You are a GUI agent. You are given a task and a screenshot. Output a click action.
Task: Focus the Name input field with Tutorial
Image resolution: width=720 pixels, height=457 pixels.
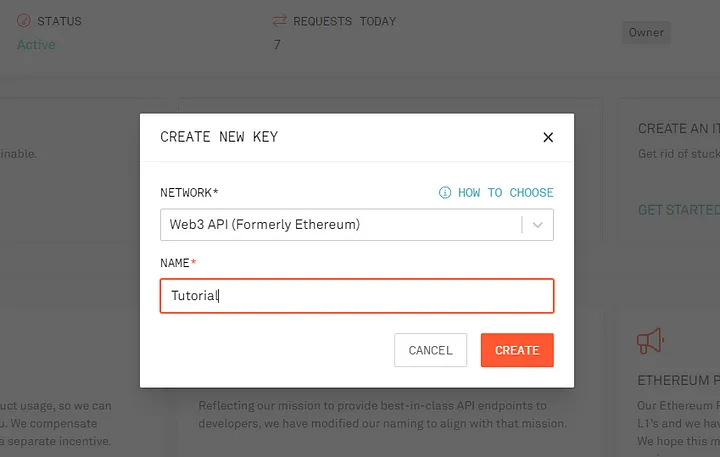357,296
